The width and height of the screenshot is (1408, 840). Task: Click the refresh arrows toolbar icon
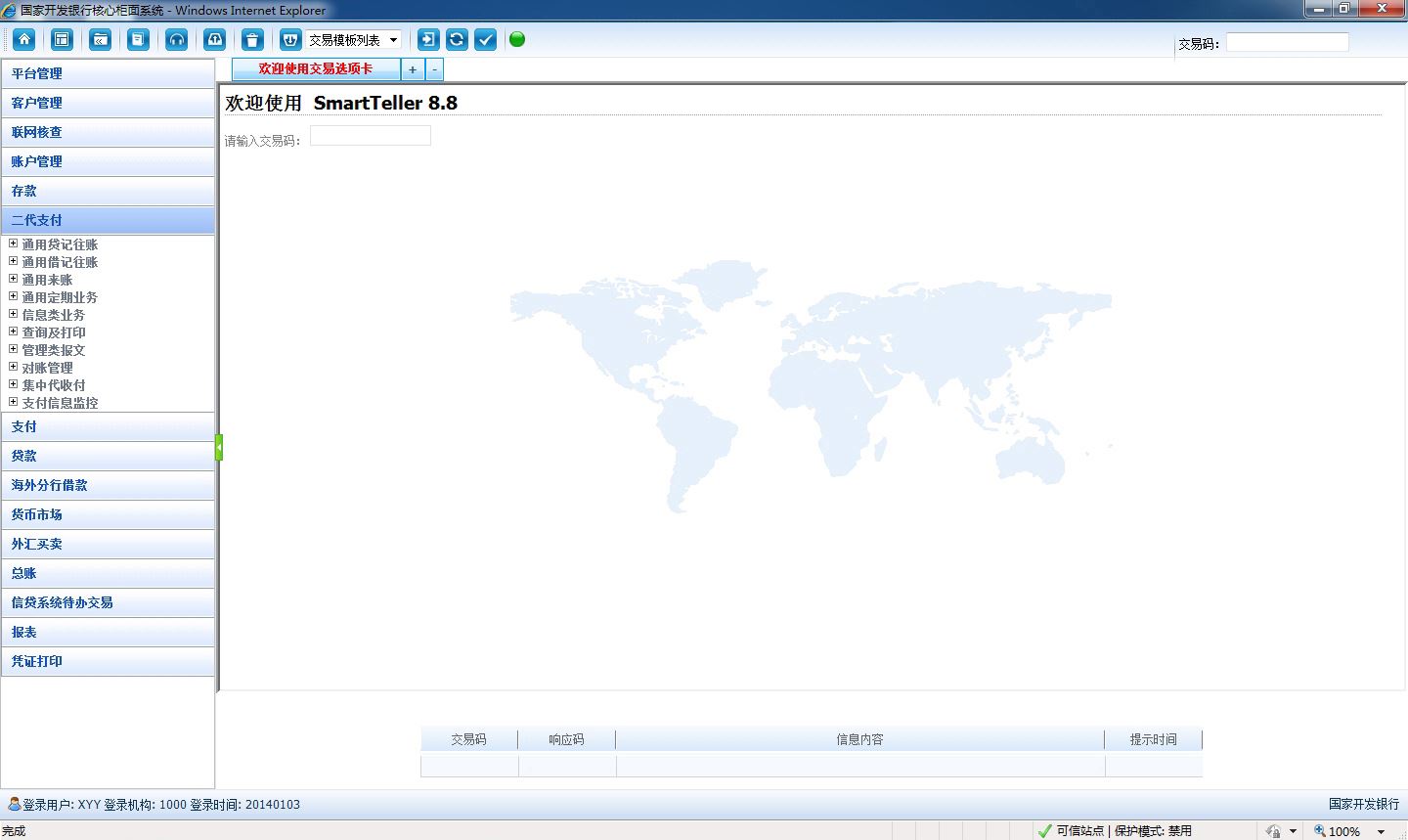click(x=457, y=39)
